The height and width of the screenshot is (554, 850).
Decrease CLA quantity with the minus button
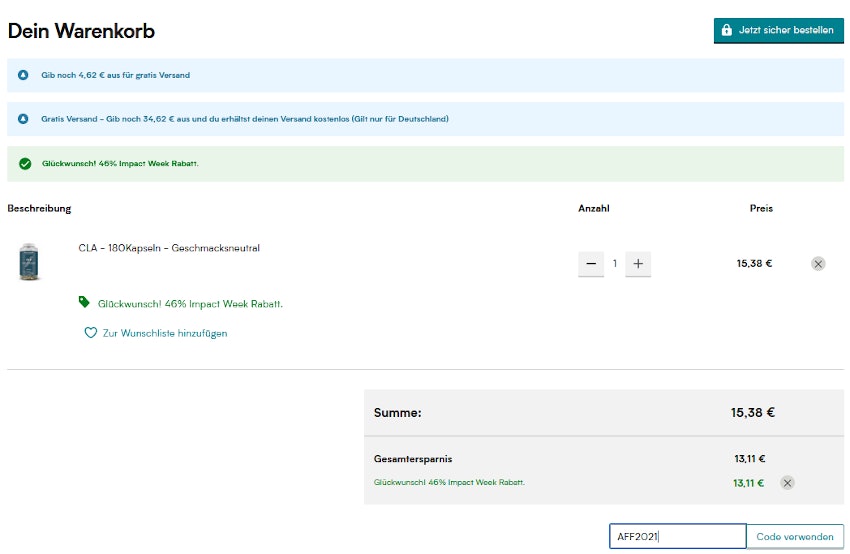click(591, 264)
